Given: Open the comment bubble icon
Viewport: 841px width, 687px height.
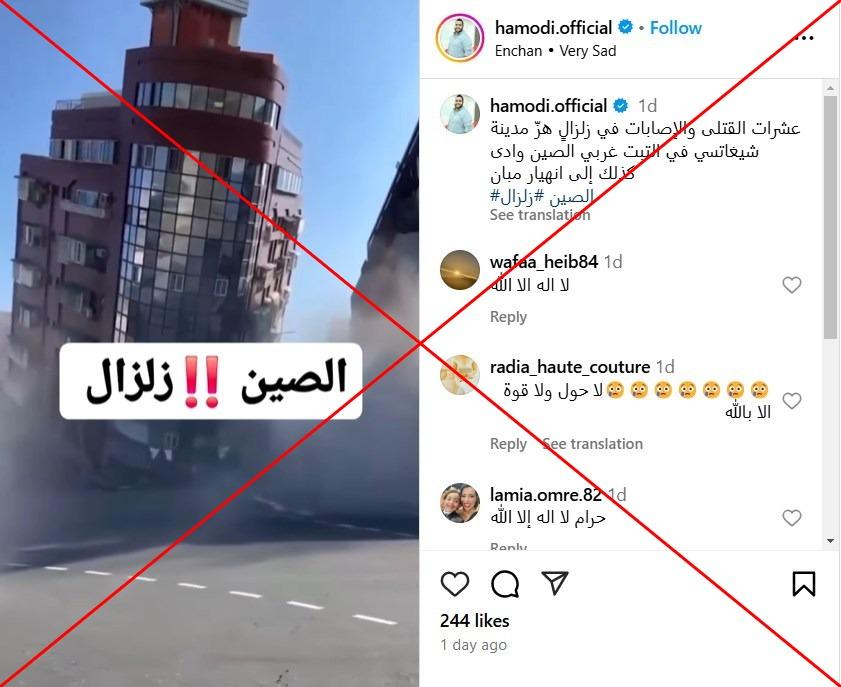Looking at the screenshot, I should pos(505,583).
